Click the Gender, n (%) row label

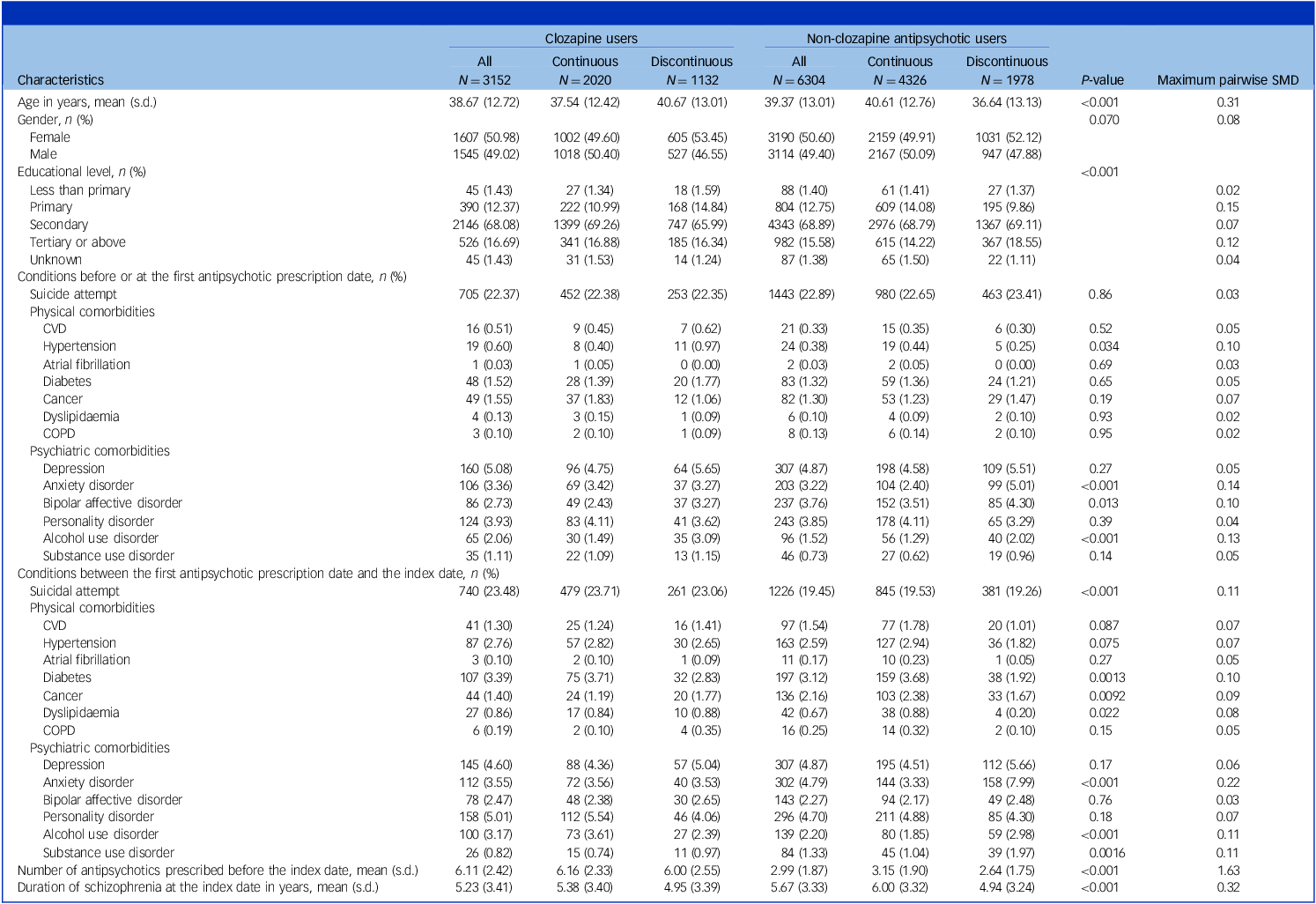[x=55, y=120]
